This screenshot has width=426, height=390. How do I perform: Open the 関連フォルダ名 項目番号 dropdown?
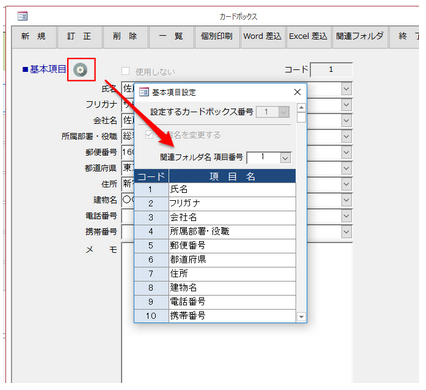click(285, 158)
